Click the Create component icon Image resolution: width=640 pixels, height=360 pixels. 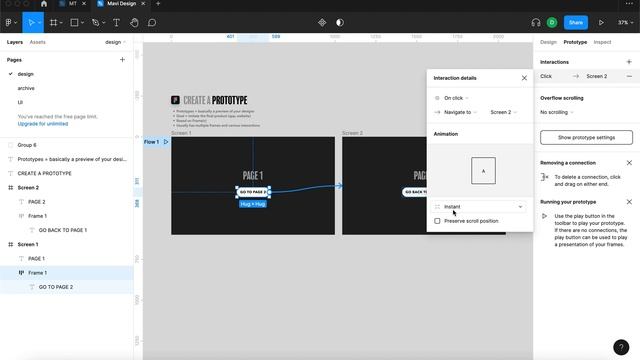[x=322, y=22]
